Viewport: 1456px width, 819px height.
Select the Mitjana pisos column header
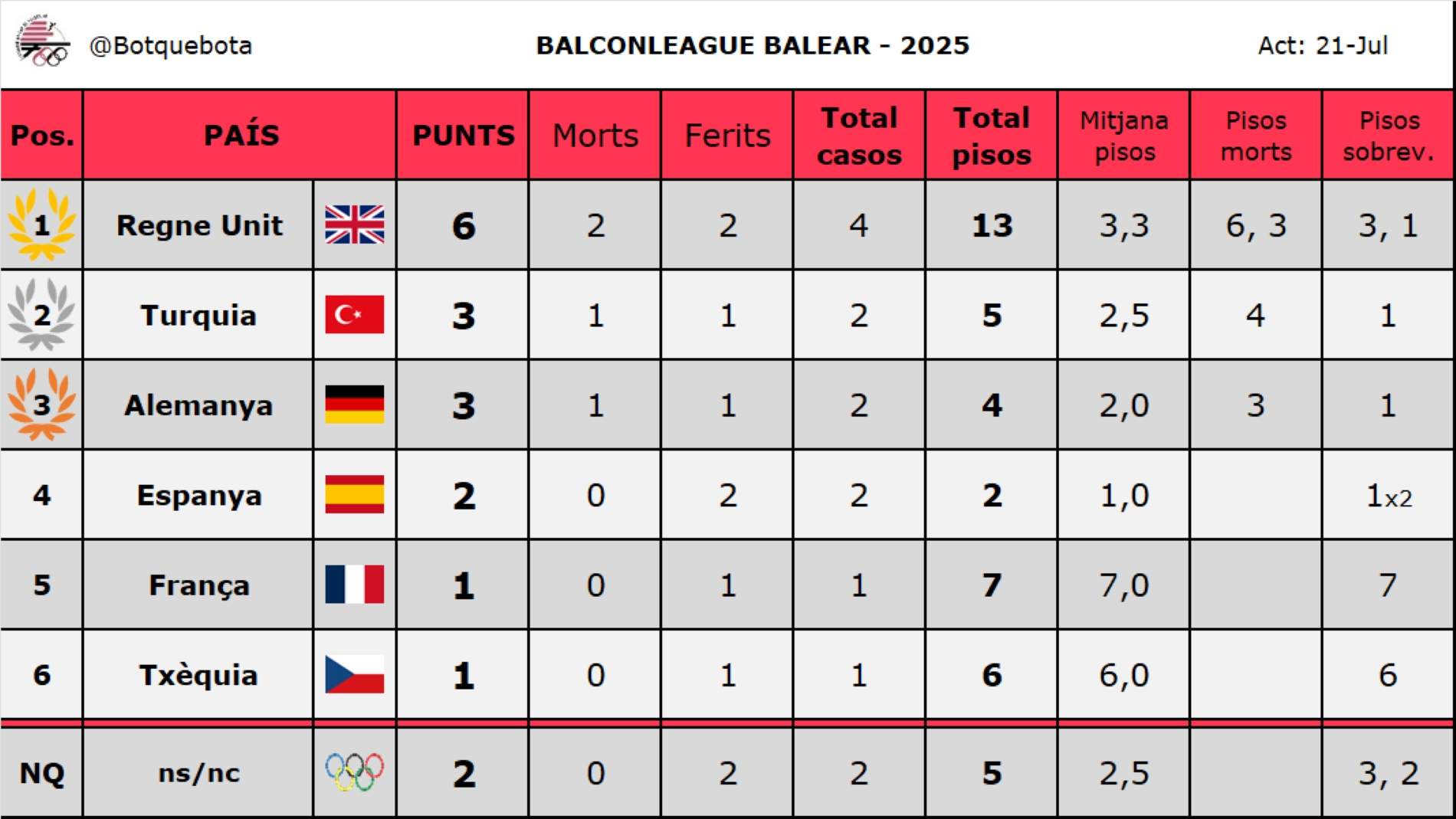pos(1124,136)
